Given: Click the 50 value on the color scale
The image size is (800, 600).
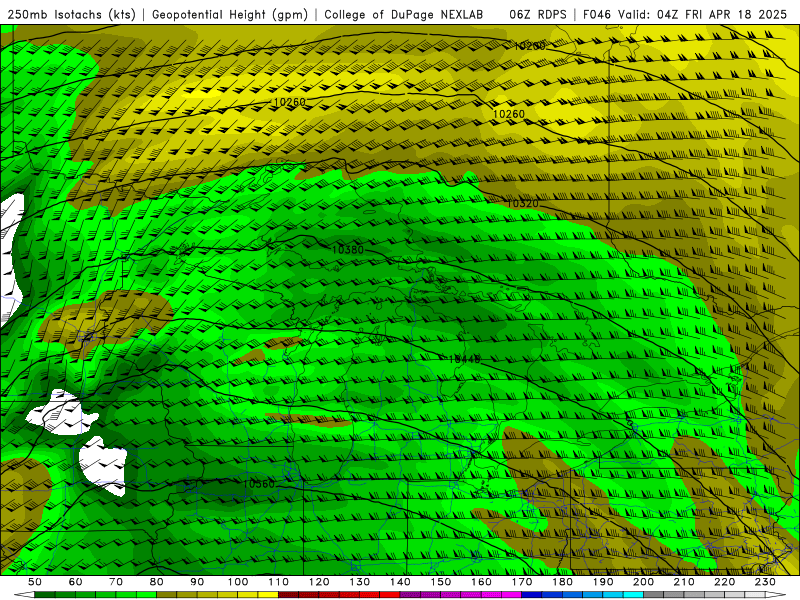Looking at the screenshot, I should point(35,582).
